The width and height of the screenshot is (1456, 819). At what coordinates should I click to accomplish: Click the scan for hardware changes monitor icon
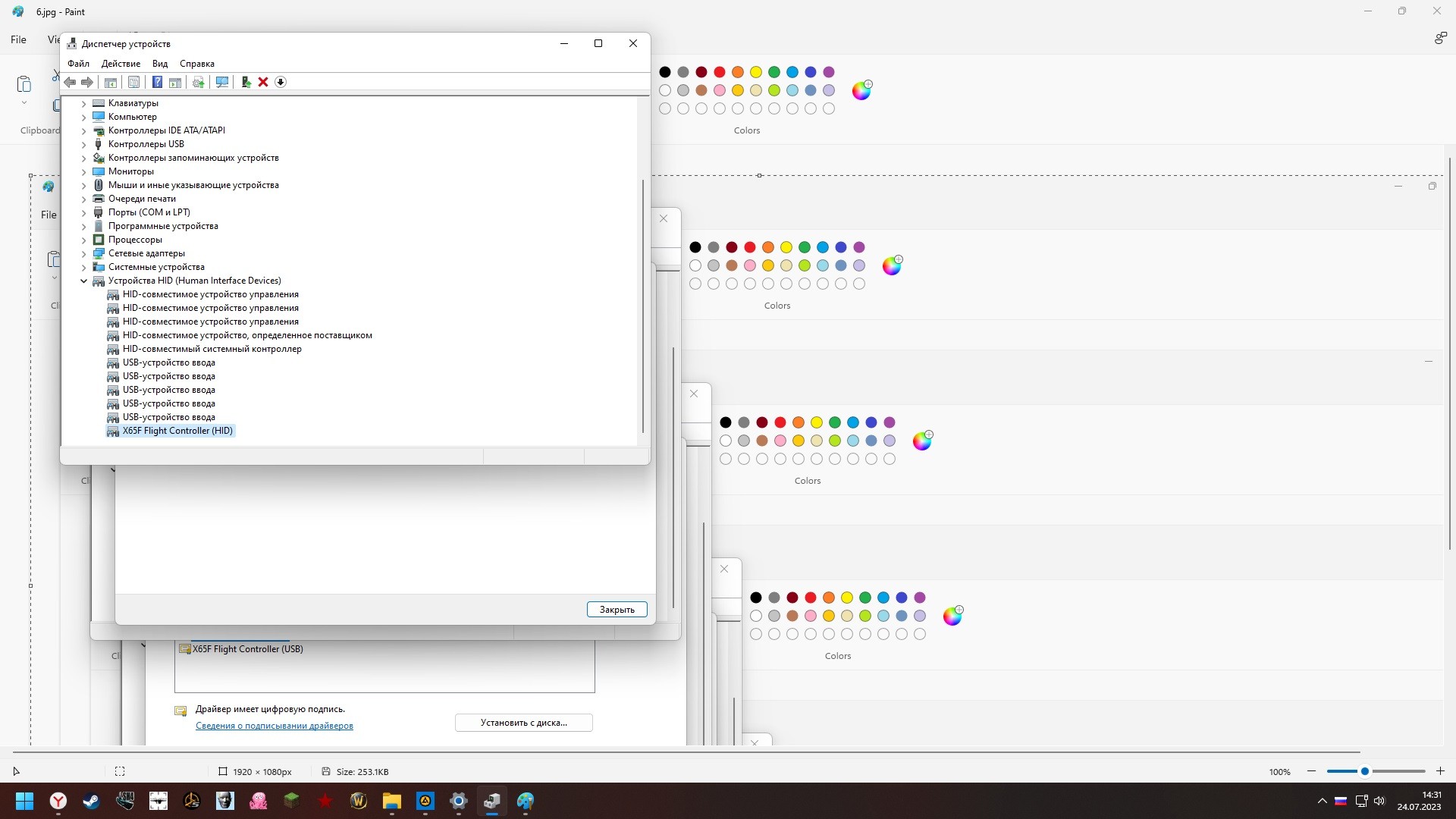point(222,82)
